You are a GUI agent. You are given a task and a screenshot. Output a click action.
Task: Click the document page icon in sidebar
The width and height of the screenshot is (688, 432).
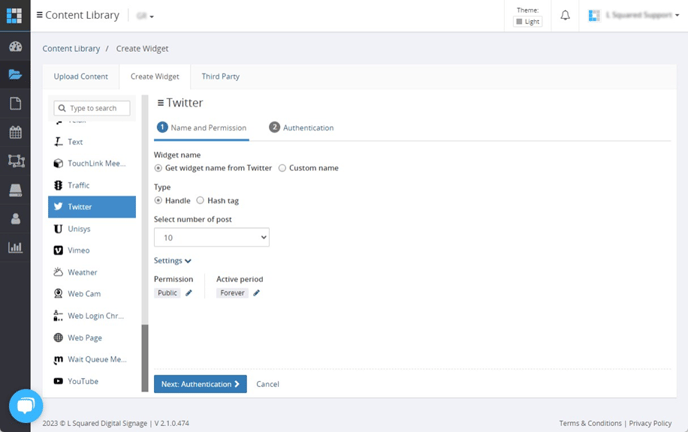[x=15, y=104]
